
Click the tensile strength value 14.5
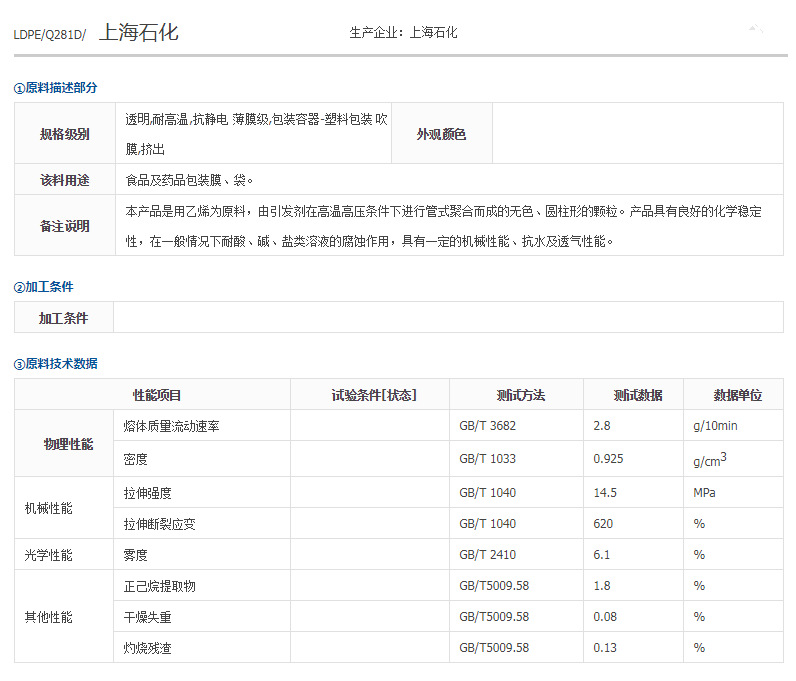coord(605,493)
